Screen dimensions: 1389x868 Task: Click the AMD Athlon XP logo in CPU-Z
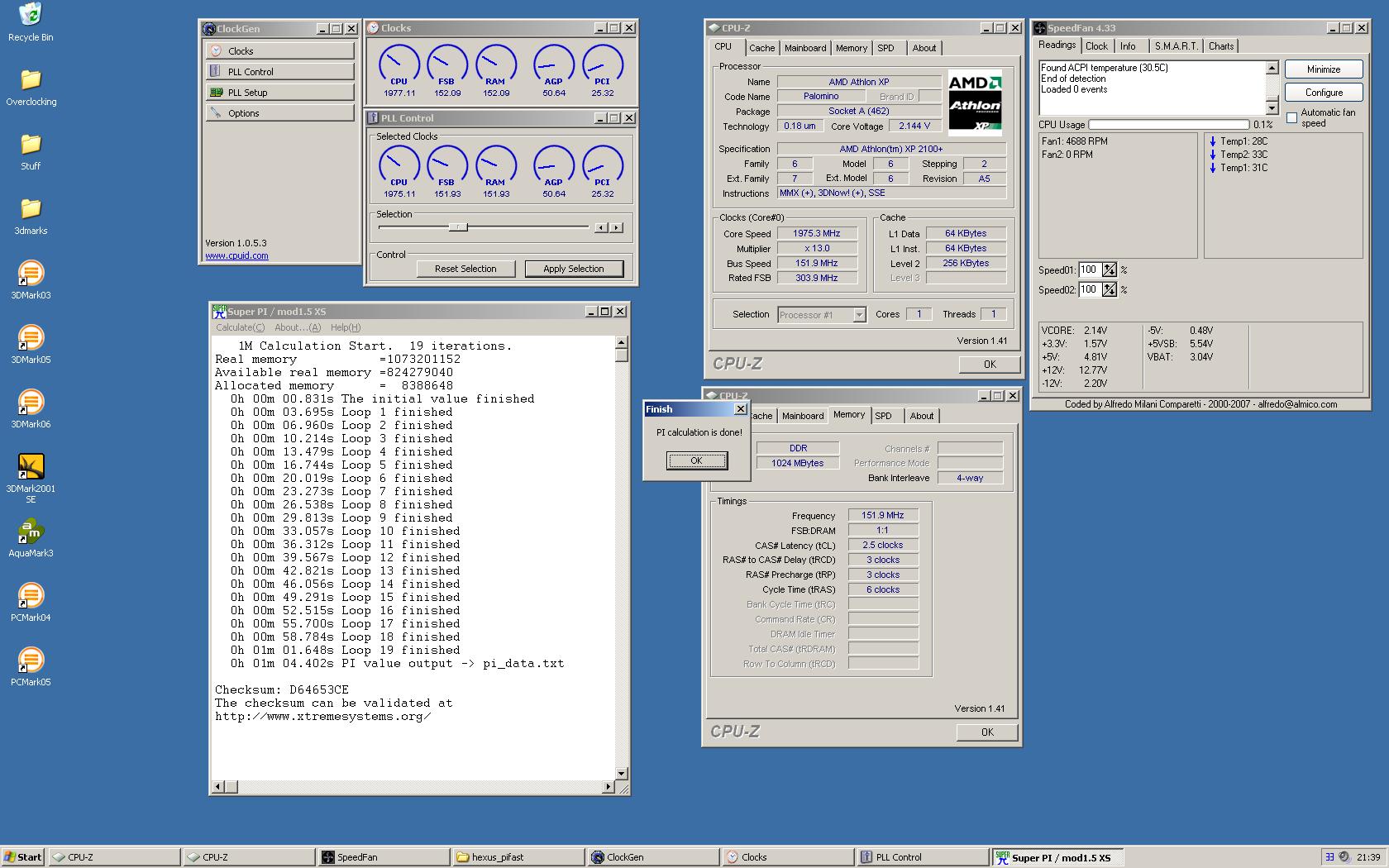coord(975,103)
